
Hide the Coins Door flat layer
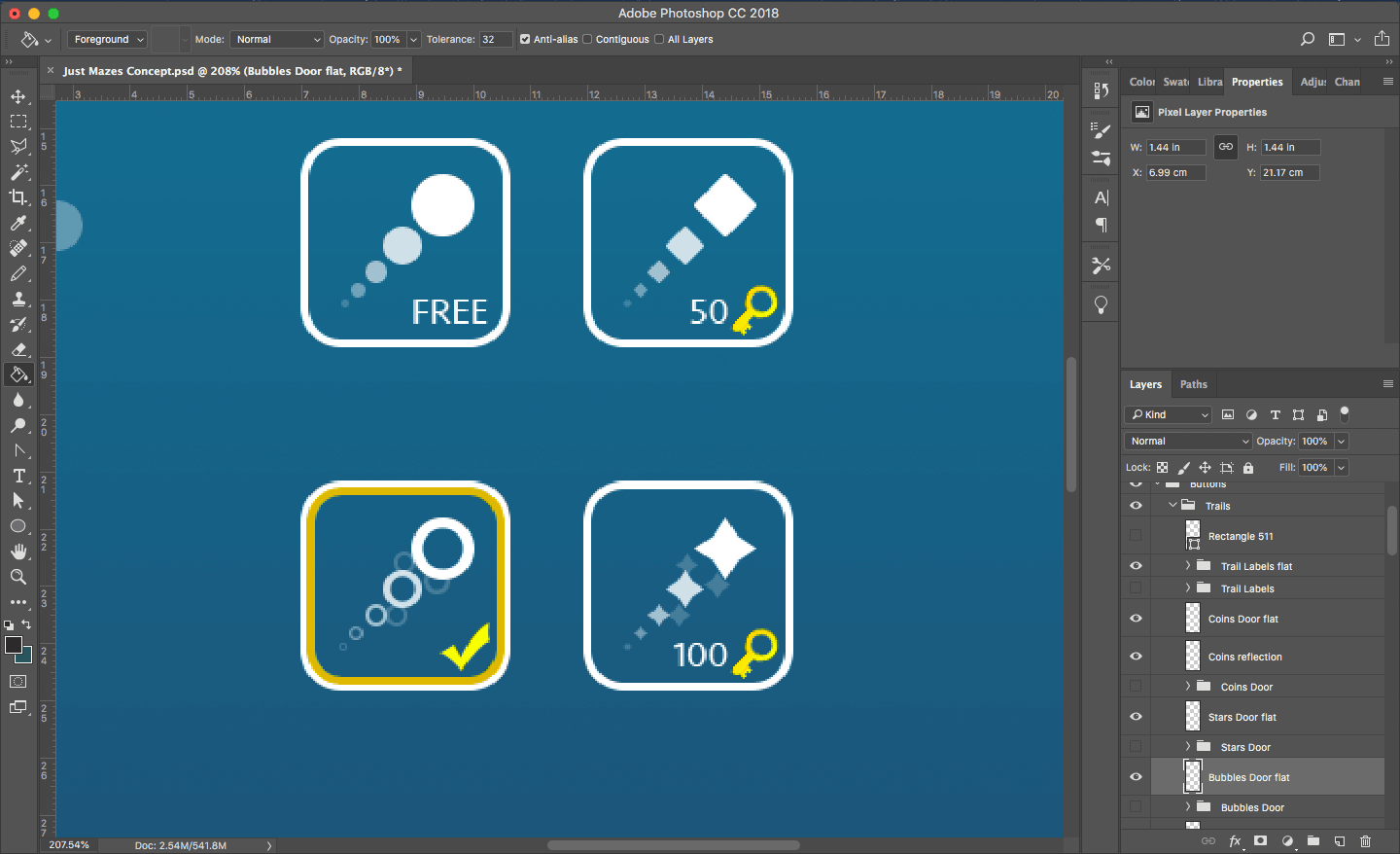[1136, 619]
